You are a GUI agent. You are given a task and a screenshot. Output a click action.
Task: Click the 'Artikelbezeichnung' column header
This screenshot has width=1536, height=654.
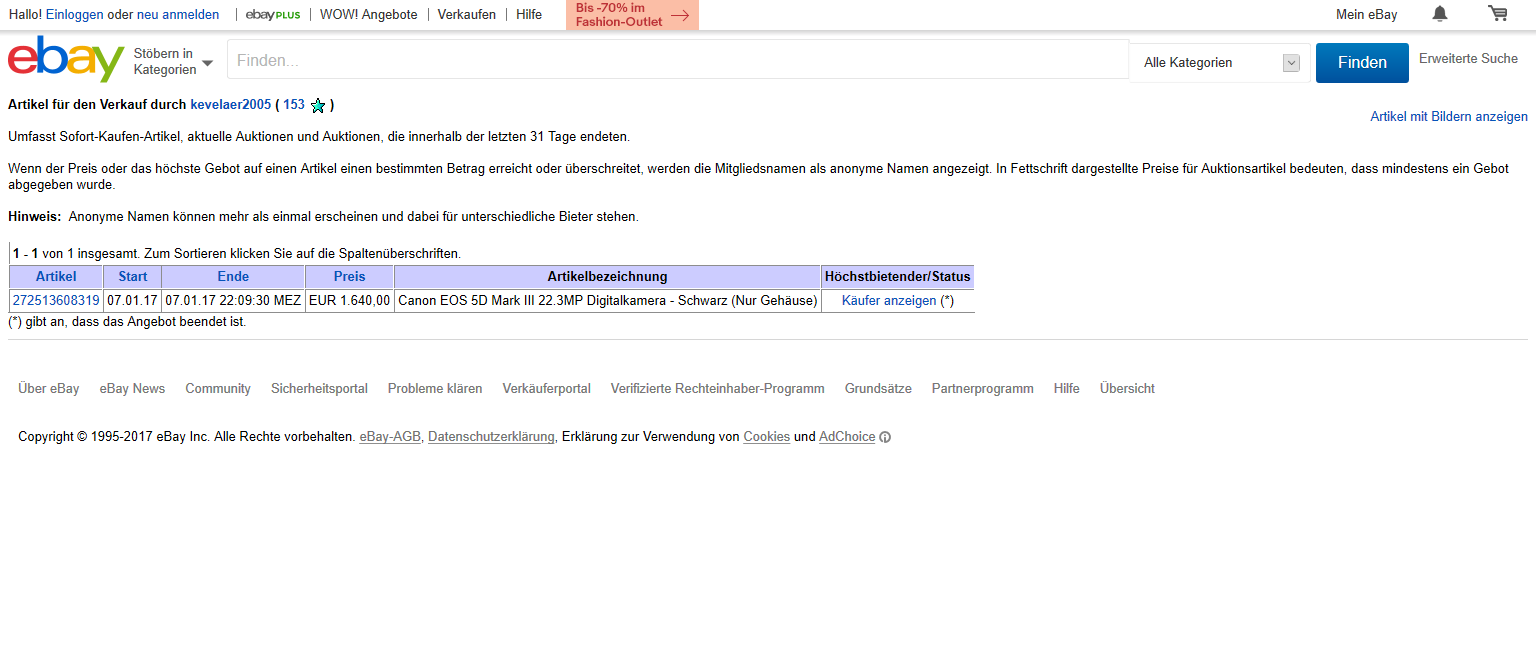[x=608, y=277]
